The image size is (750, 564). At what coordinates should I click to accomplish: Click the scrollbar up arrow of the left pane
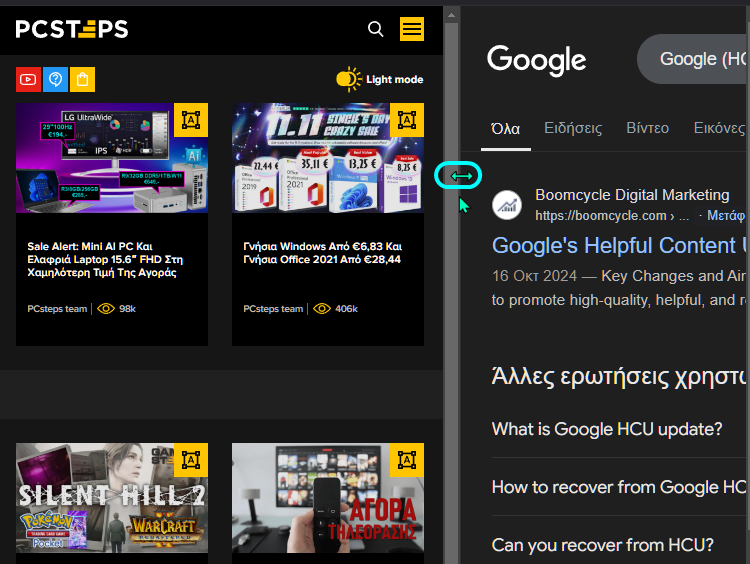pos(451,15)
